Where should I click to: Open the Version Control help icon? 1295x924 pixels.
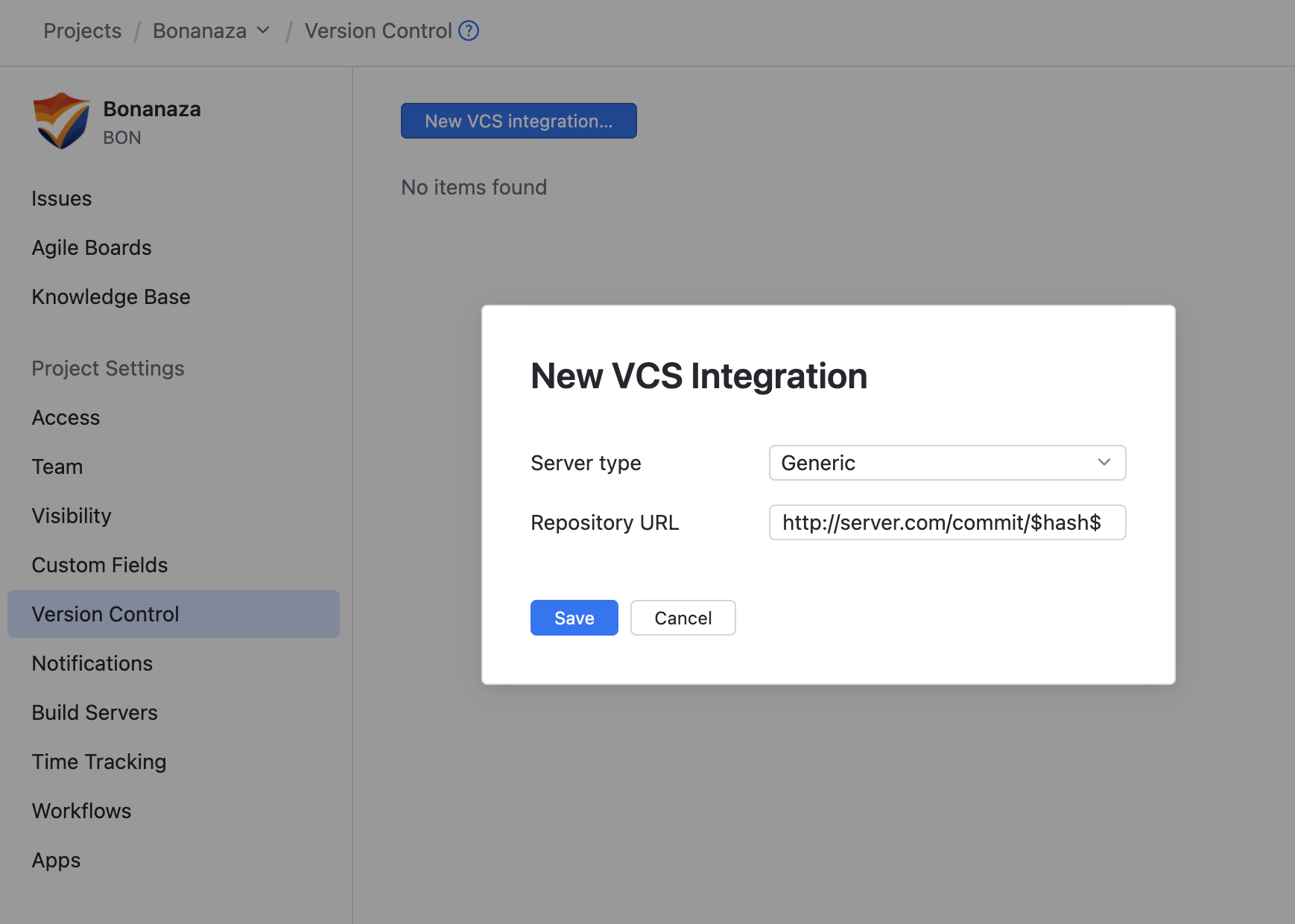click(x=469, y=31)
